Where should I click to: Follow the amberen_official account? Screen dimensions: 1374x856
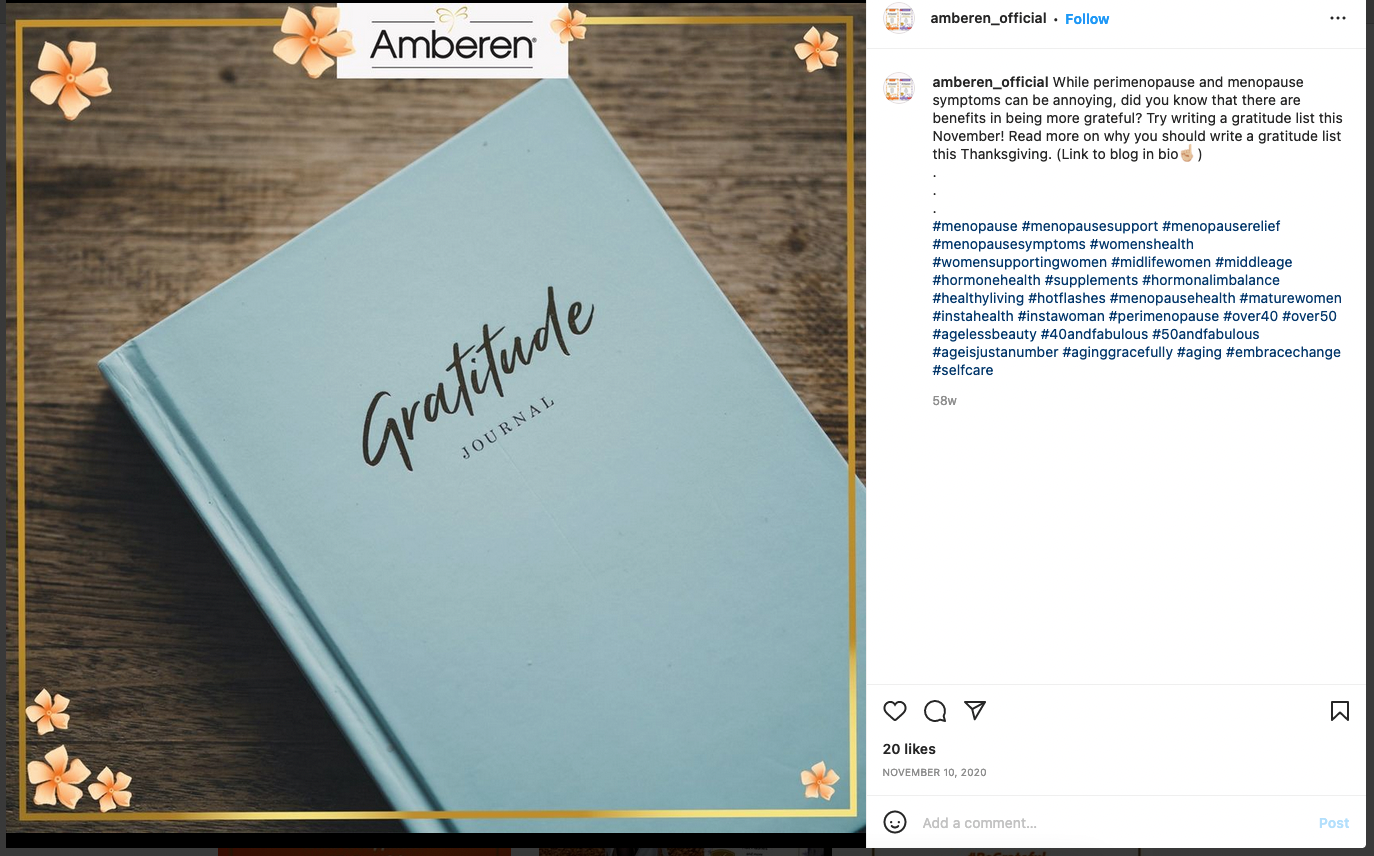[x=1087, y=19]
